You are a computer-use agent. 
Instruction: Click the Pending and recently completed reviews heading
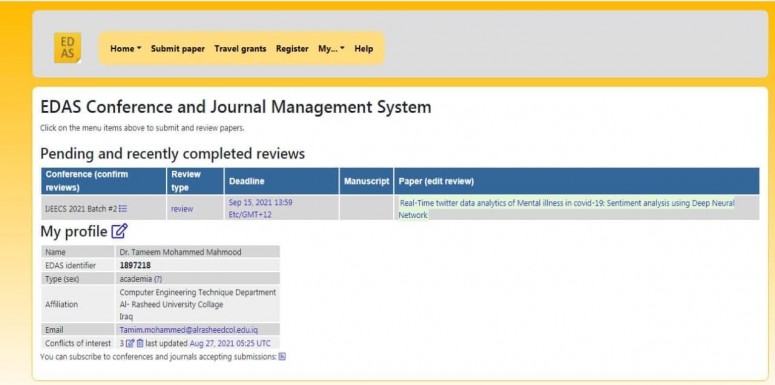172,154
